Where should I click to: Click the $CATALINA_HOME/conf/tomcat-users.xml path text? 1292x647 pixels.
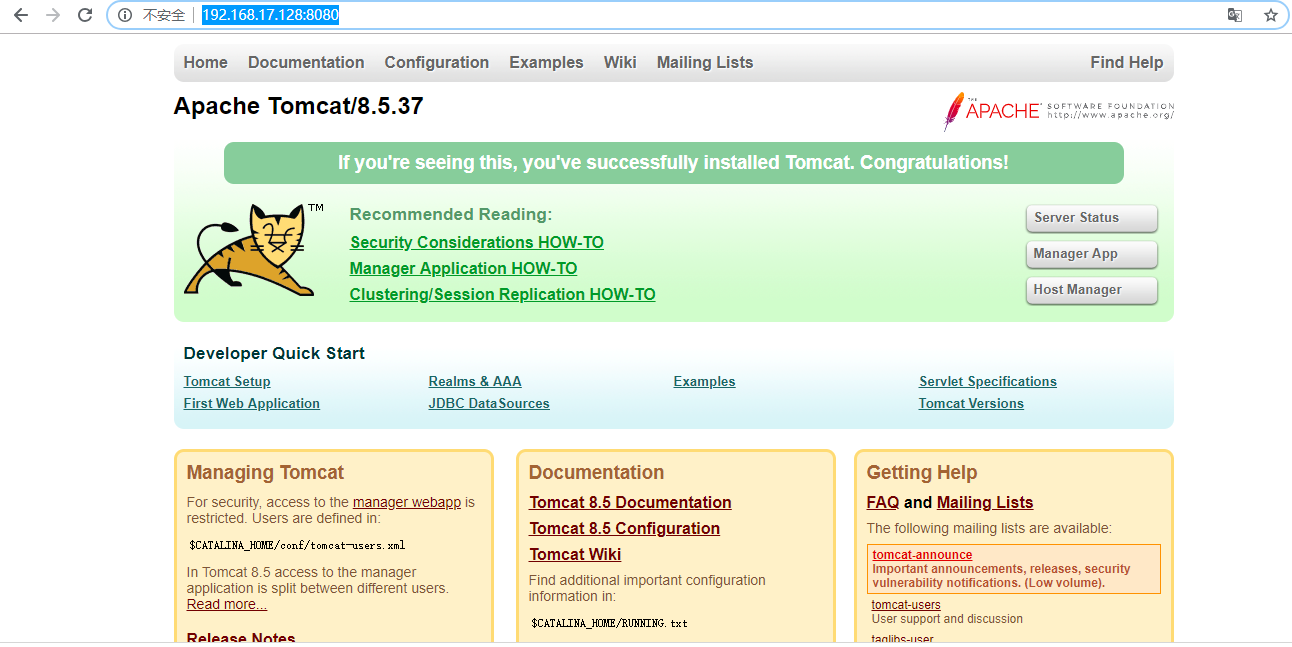(x=297, y=546)
